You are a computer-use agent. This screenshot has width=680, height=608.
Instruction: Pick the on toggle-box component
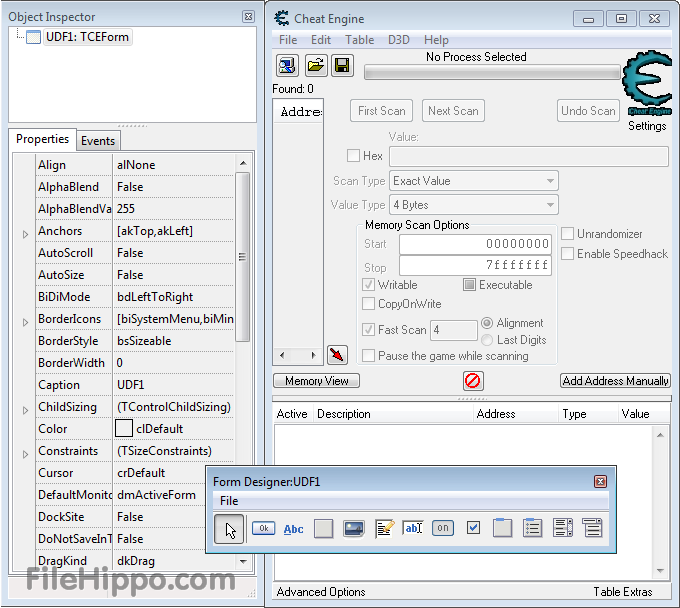pyautogui.click(x=443, y=528)
